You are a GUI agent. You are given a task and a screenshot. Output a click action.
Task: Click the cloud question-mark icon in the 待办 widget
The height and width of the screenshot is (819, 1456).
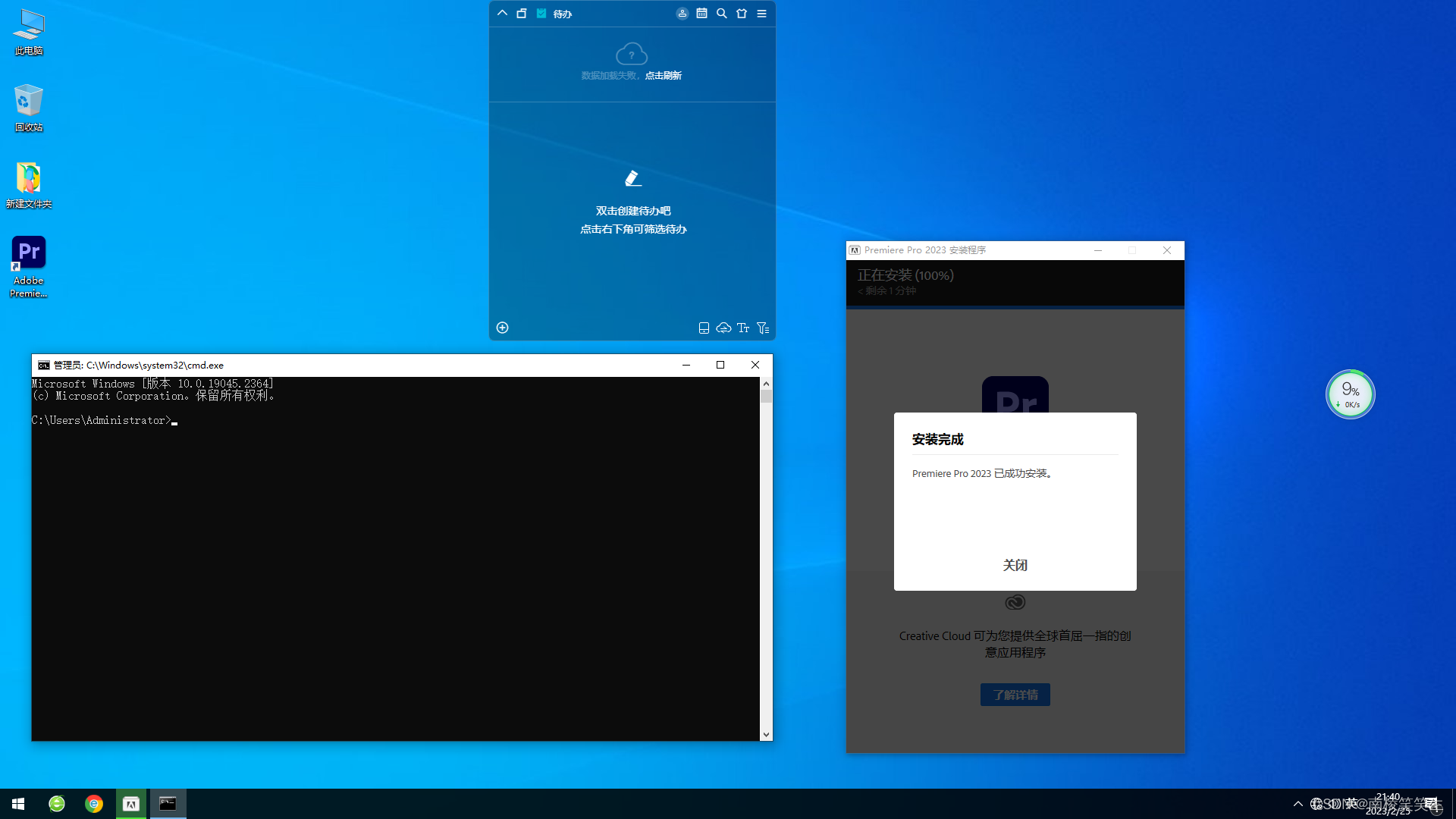(632, 54)
